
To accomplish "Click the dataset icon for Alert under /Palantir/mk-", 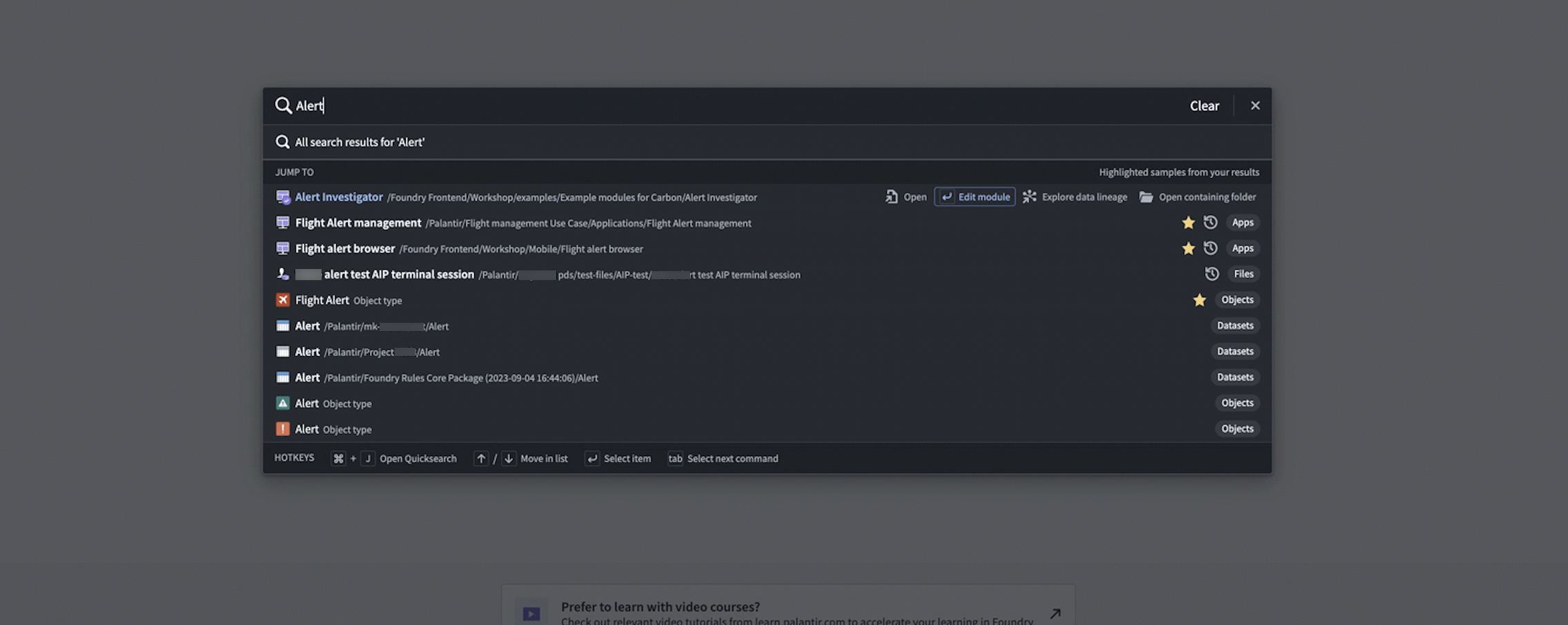I will [x=283, y=326].
